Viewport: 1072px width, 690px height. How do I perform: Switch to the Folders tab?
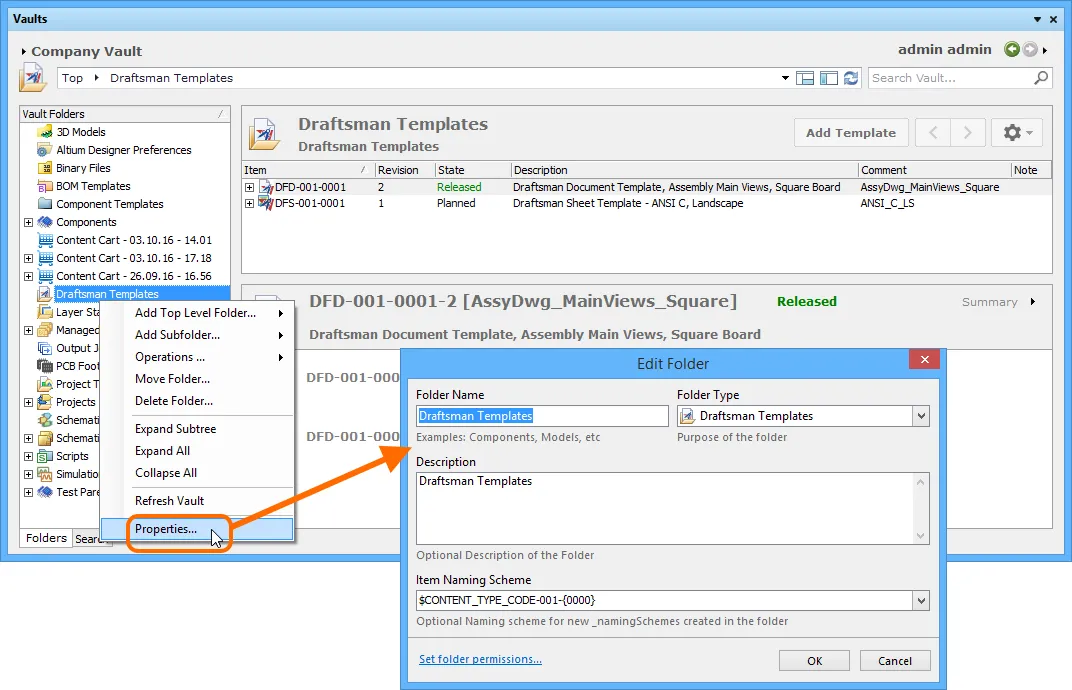tap(46, 538)
